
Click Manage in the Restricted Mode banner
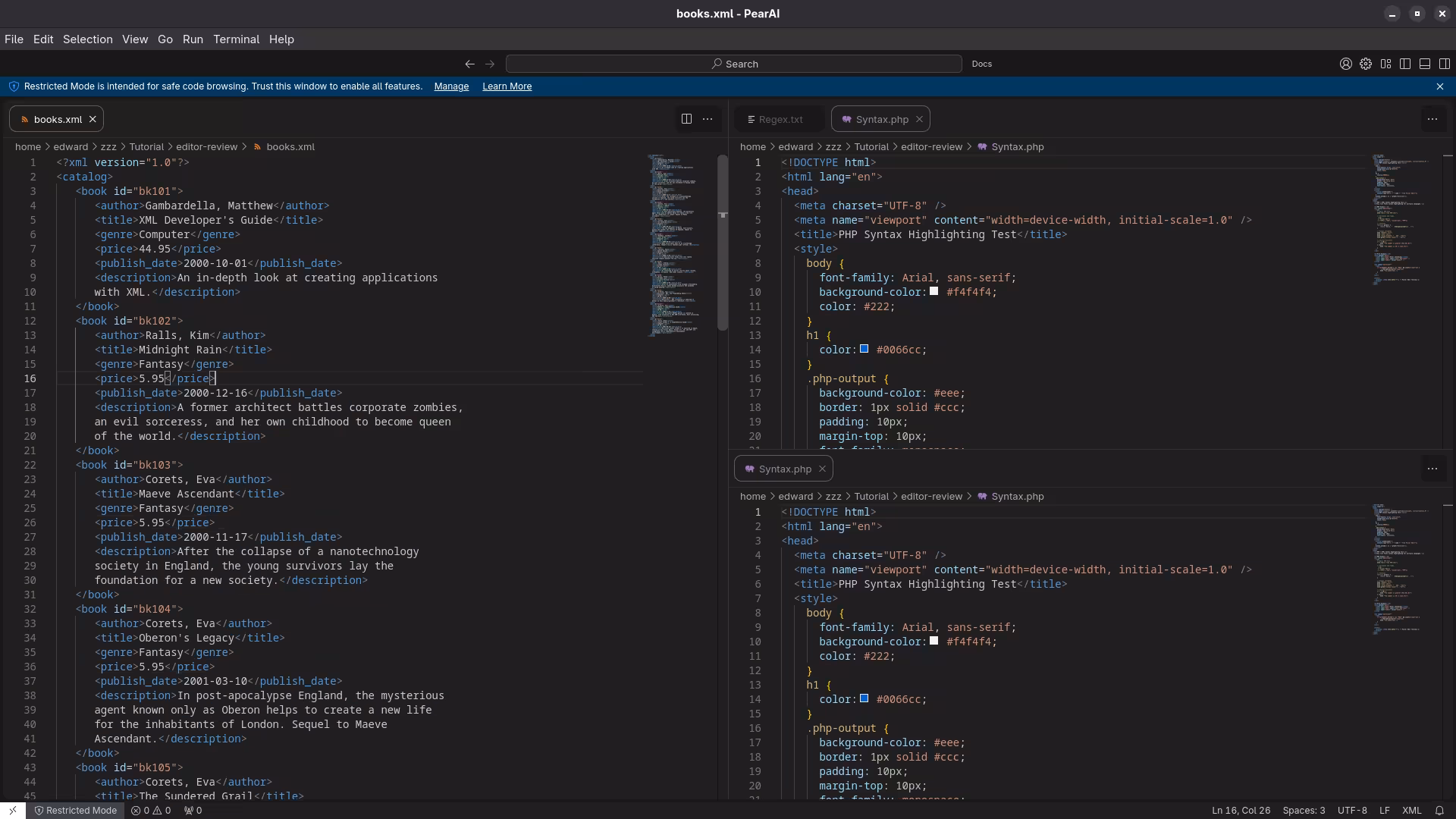point(451,86)
